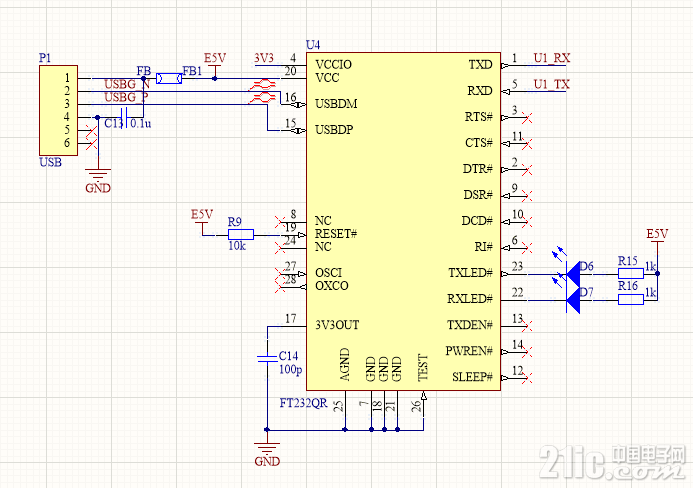The width and height of the screenshot is (693, 488).
Task: Select the 0.1u value of C13
Action: coord(141,123)
